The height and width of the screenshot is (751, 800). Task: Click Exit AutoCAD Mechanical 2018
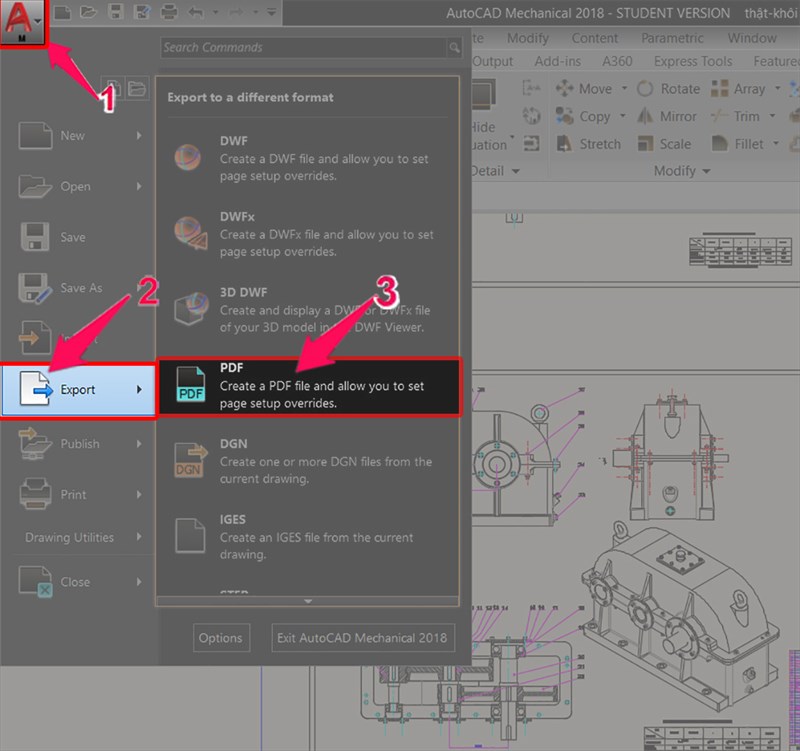[362, 638]
